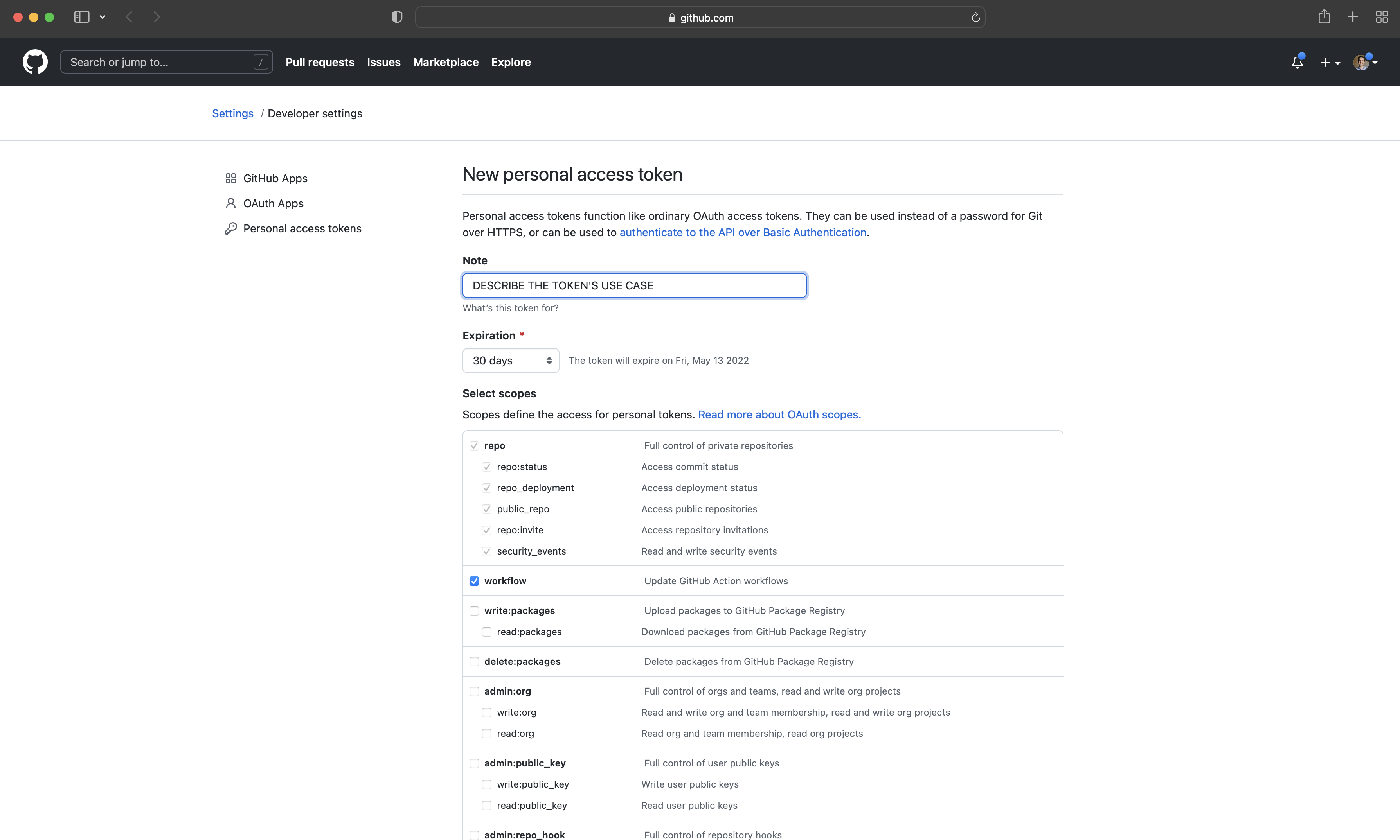Click the Safari sidebar toggle icon
Screen dimensions: 1400x840
click(x=81, y=17)
